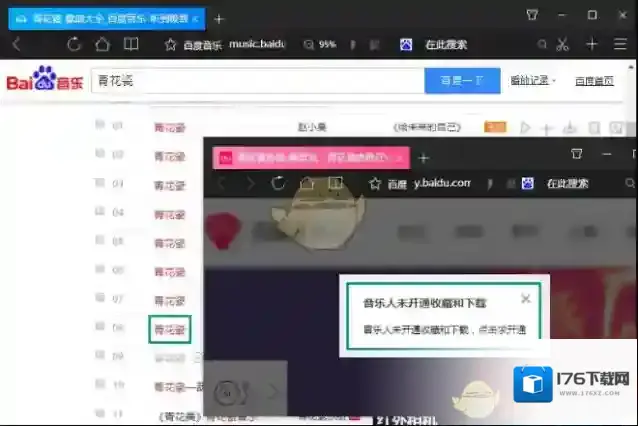Close the pink tab in the y.baidu.com window

coord(399,157)
